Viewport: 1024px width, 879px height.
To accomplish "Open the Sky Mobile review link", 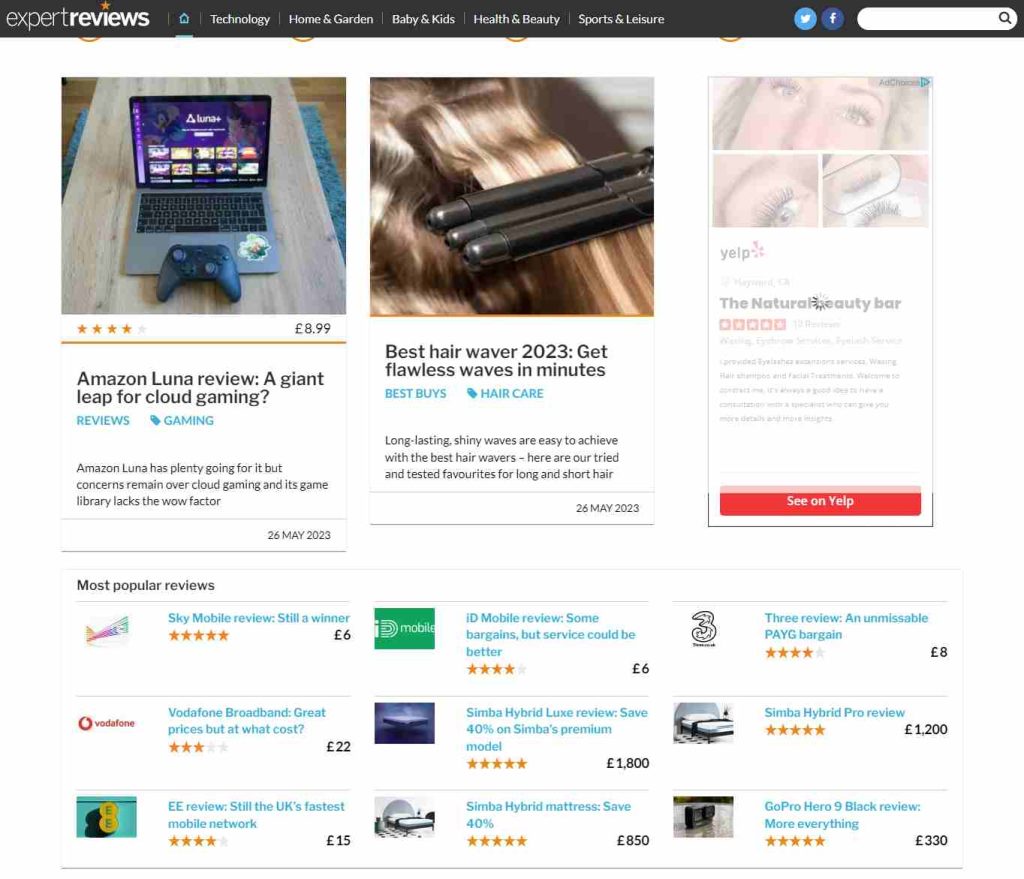I will click(259, 618).
